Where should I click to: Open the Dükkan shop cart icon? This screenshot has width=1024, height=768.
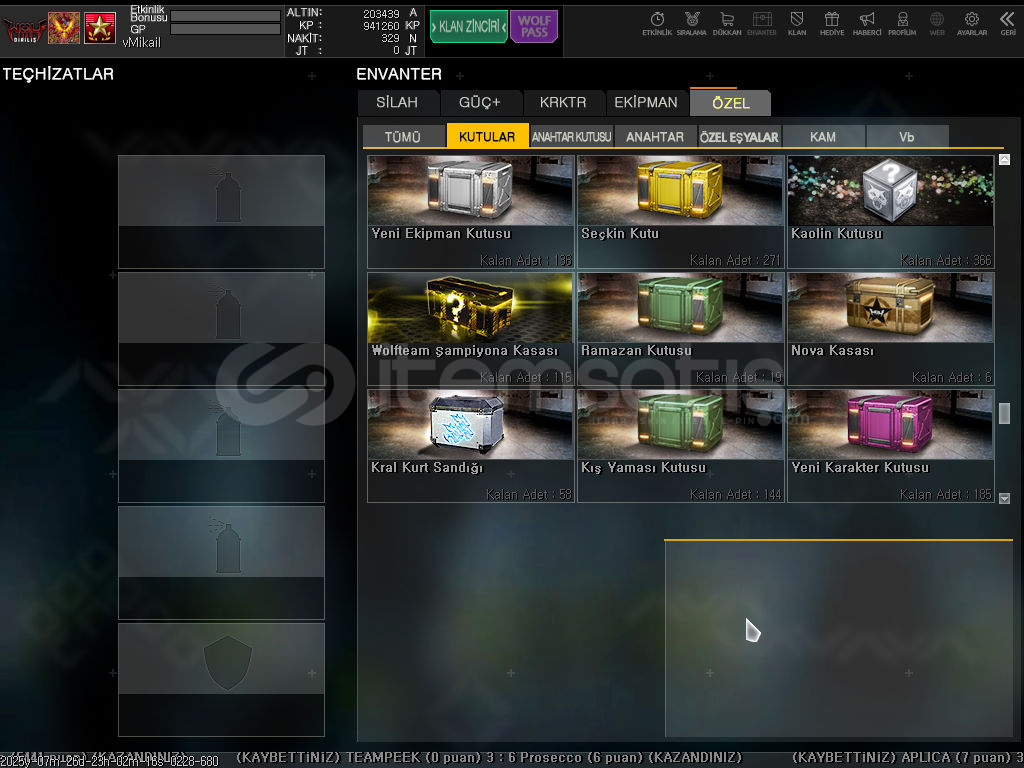point(727,24)
